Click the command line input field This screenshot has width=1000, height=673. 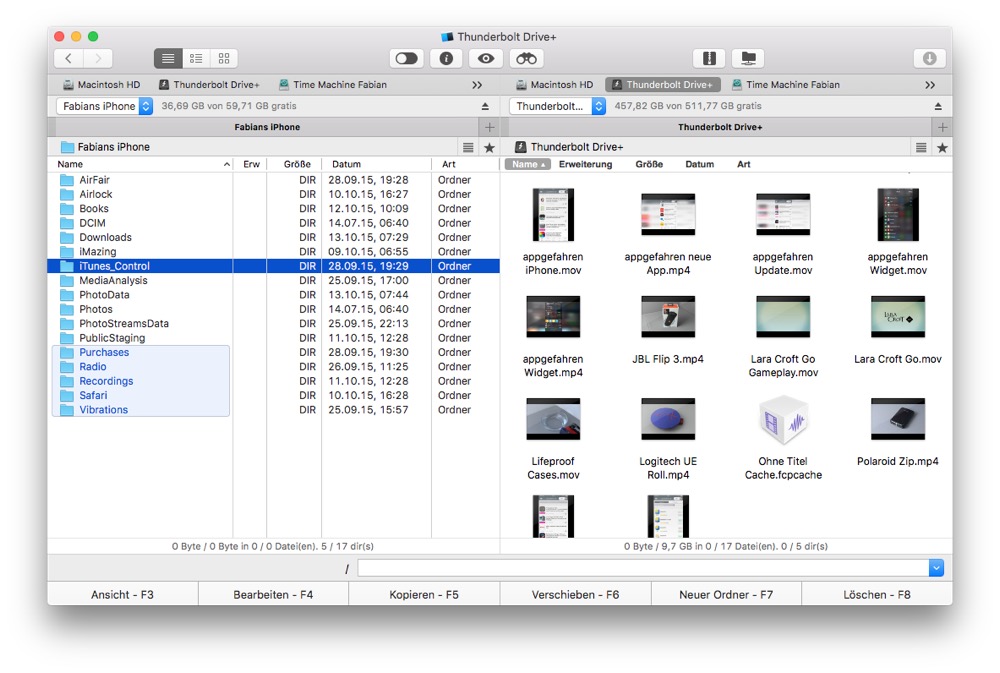click(643, 568)
